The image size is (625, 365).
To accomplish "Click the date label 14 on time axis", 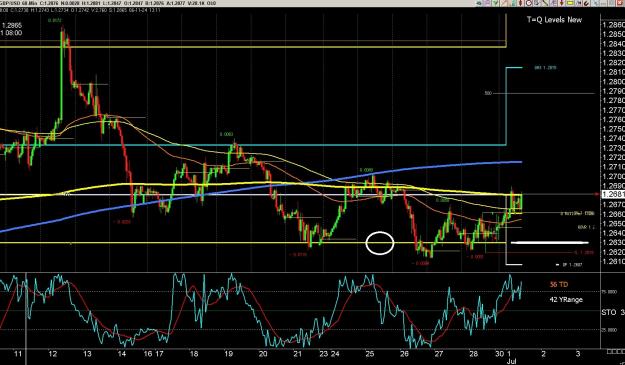I will click(x=122, y=353).
